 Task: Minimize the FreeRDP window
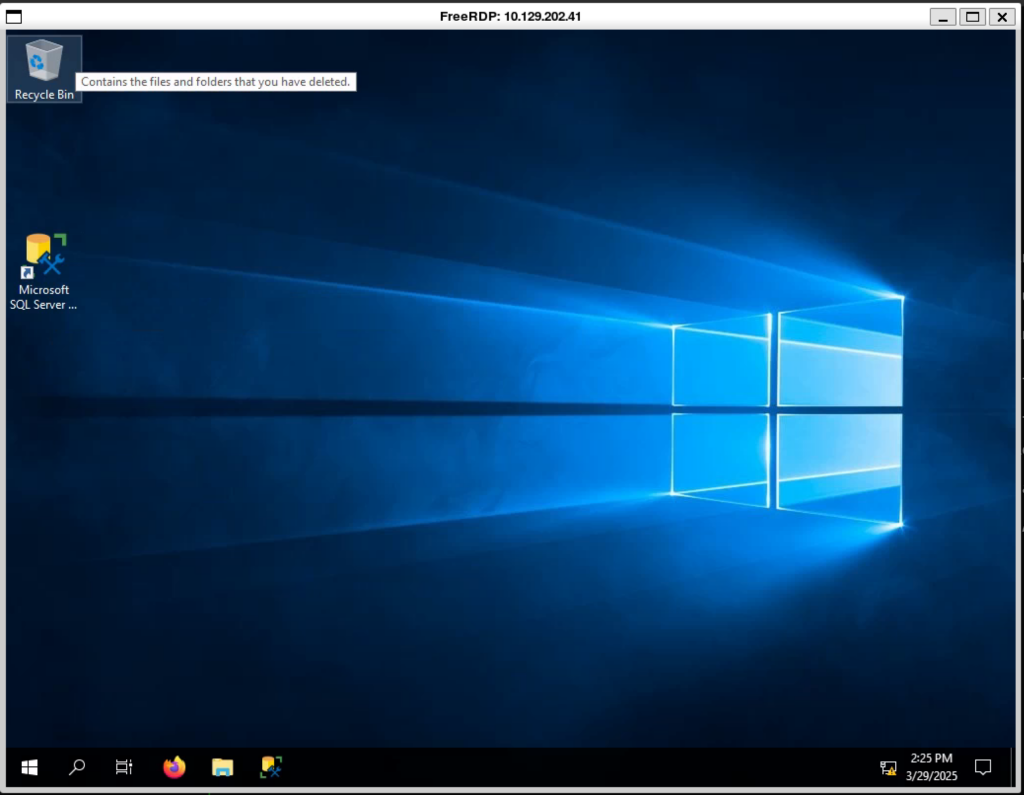pyautogui.click(x=942, y=16)
